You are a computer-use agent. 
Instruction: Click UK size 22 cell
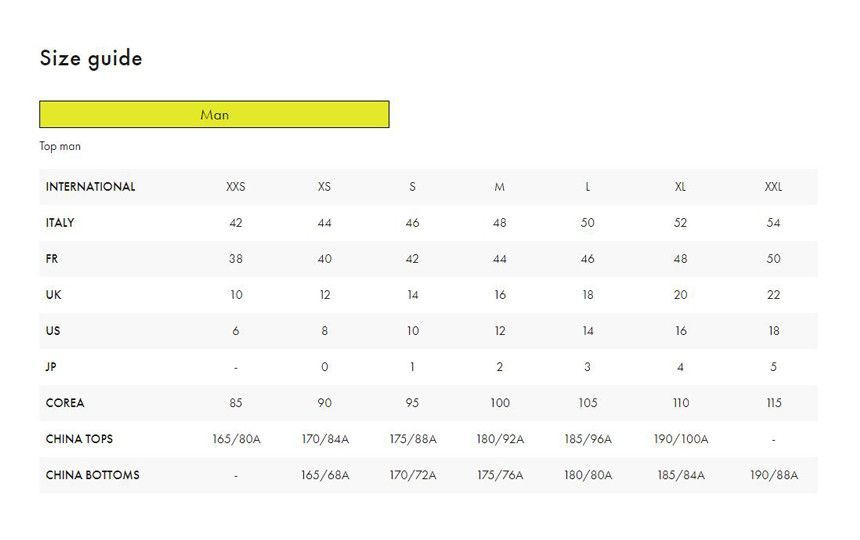(773, 295)
